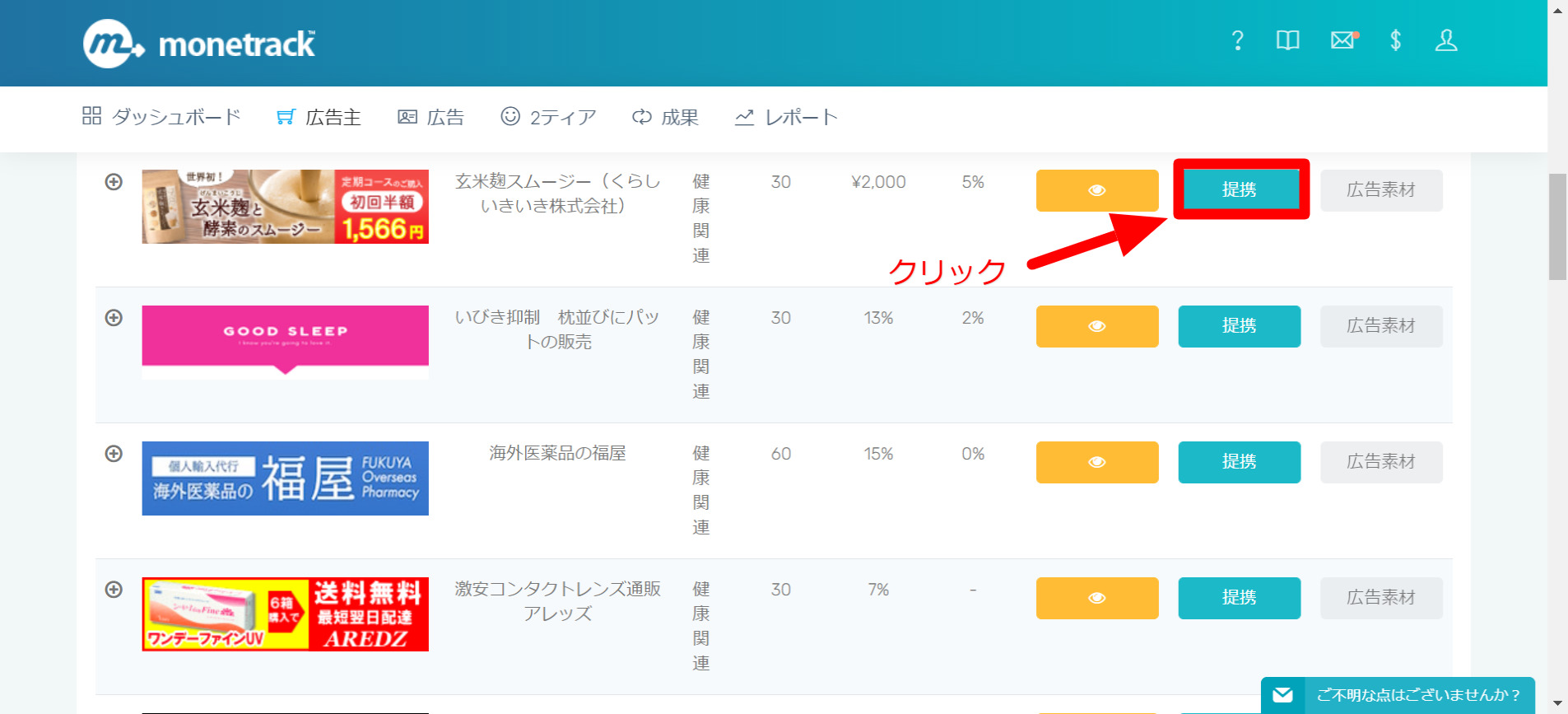Select the 60 days value
The width and height of the screenshot is (1568, 714).
781,454
